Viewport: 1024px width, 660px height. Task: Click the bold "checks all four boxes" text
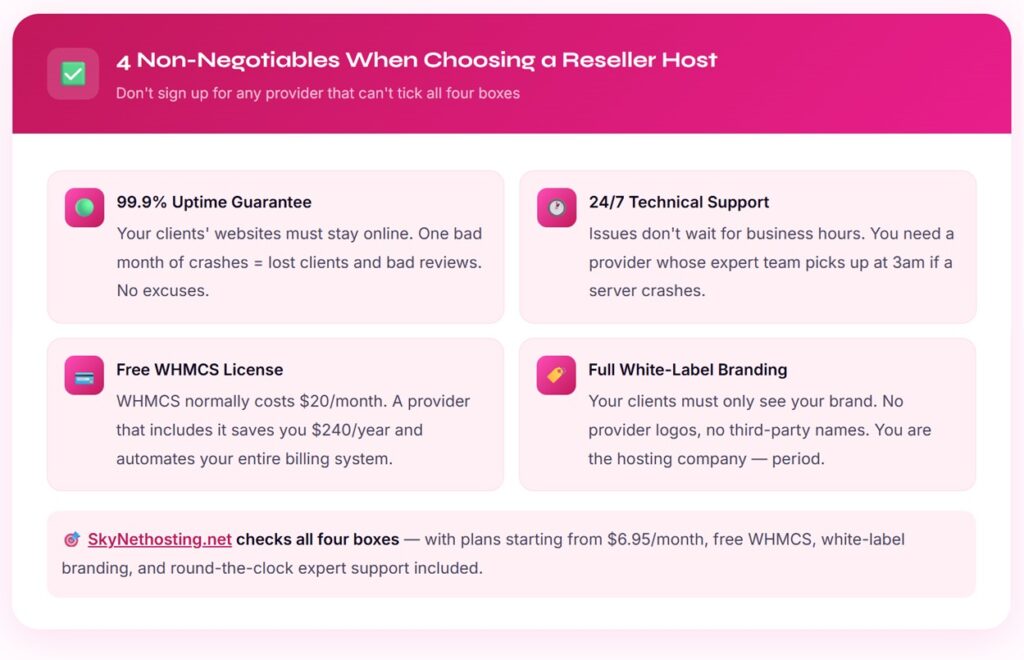tap(318, 540)
